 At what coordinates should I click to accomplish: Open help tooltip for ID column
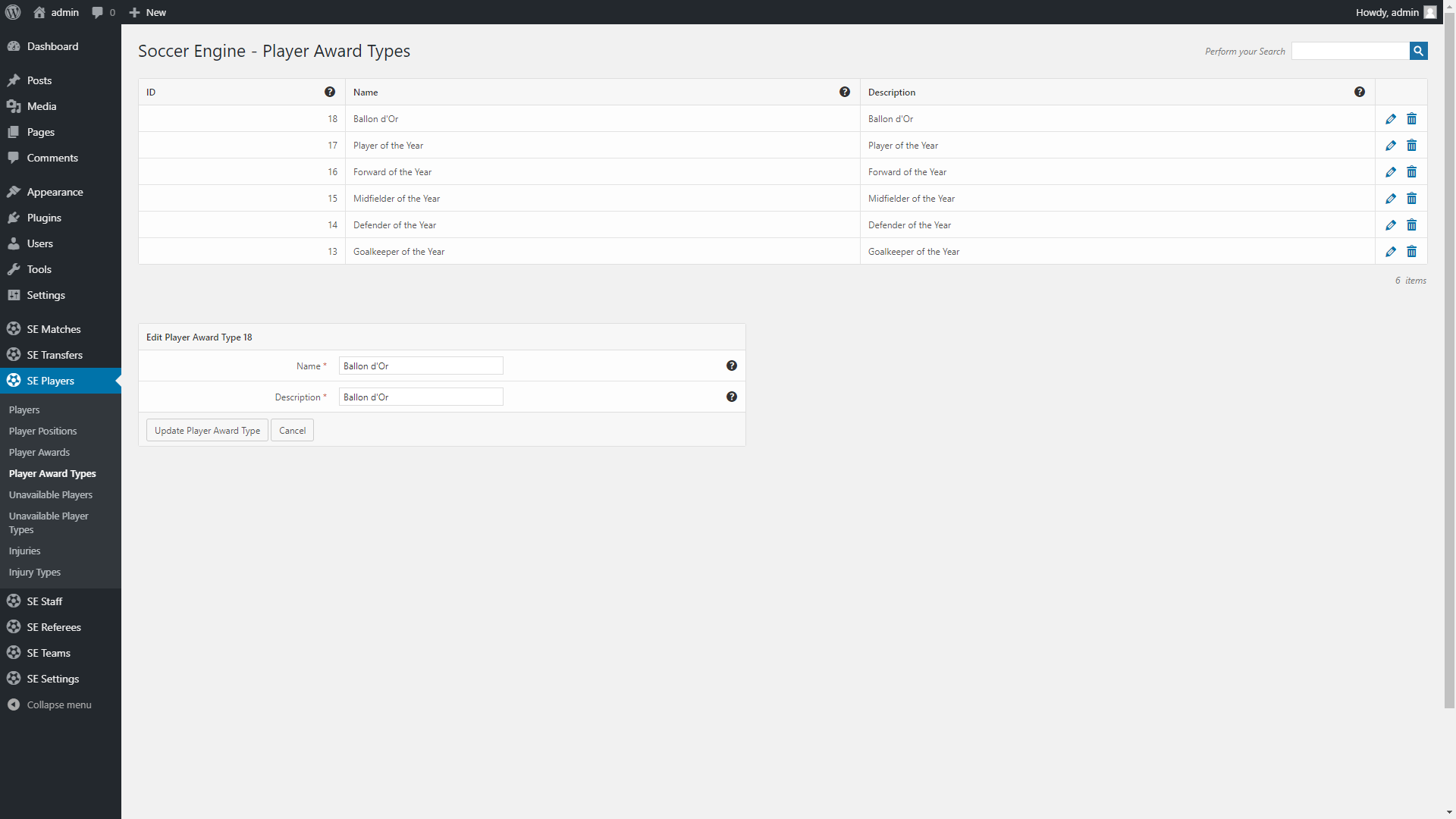pos(330,92)
